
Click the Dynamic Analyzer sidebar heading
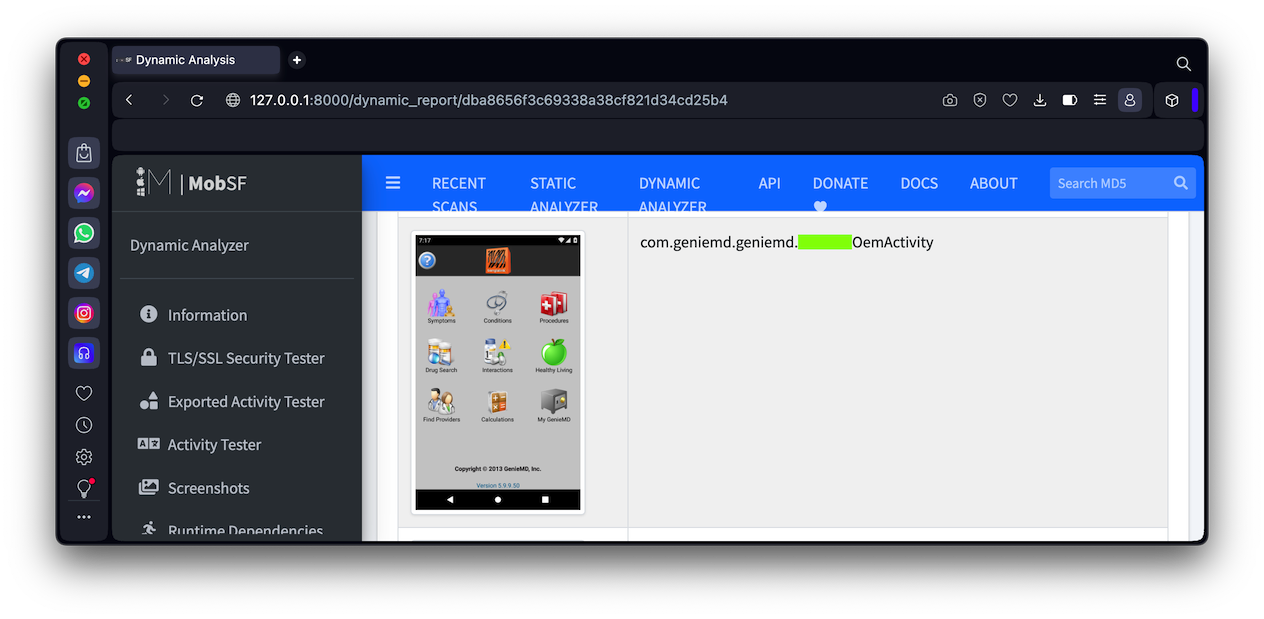(189, 245)
